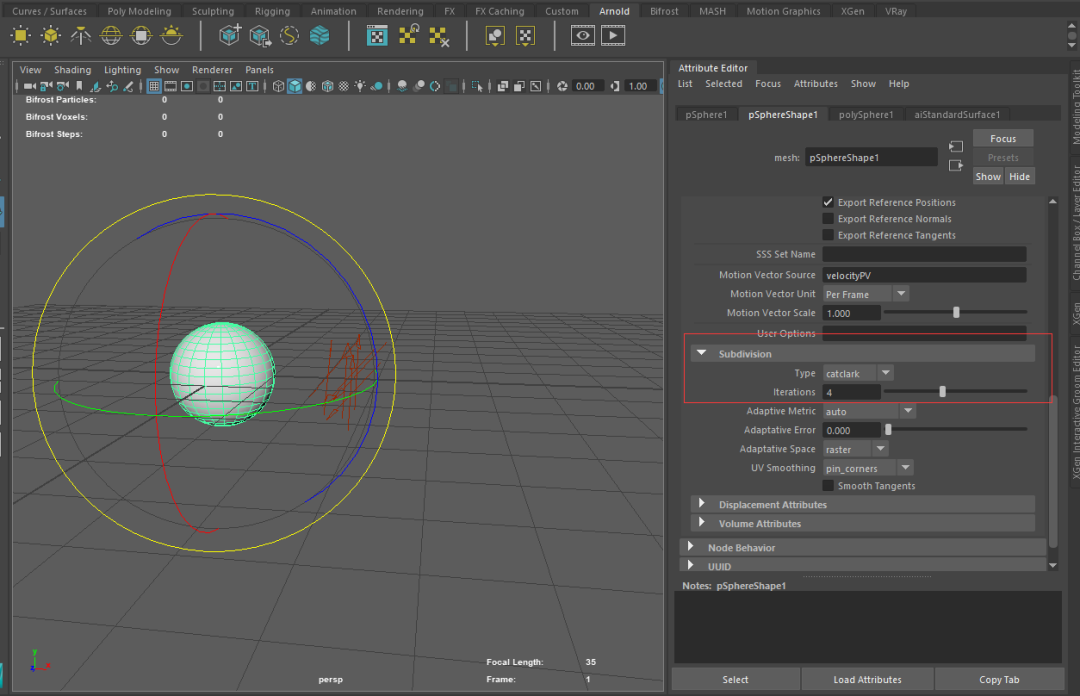Click the Subdivision Iterations slider handle
The width and height of the screenshot is (1080, 696).
point(942,392)
